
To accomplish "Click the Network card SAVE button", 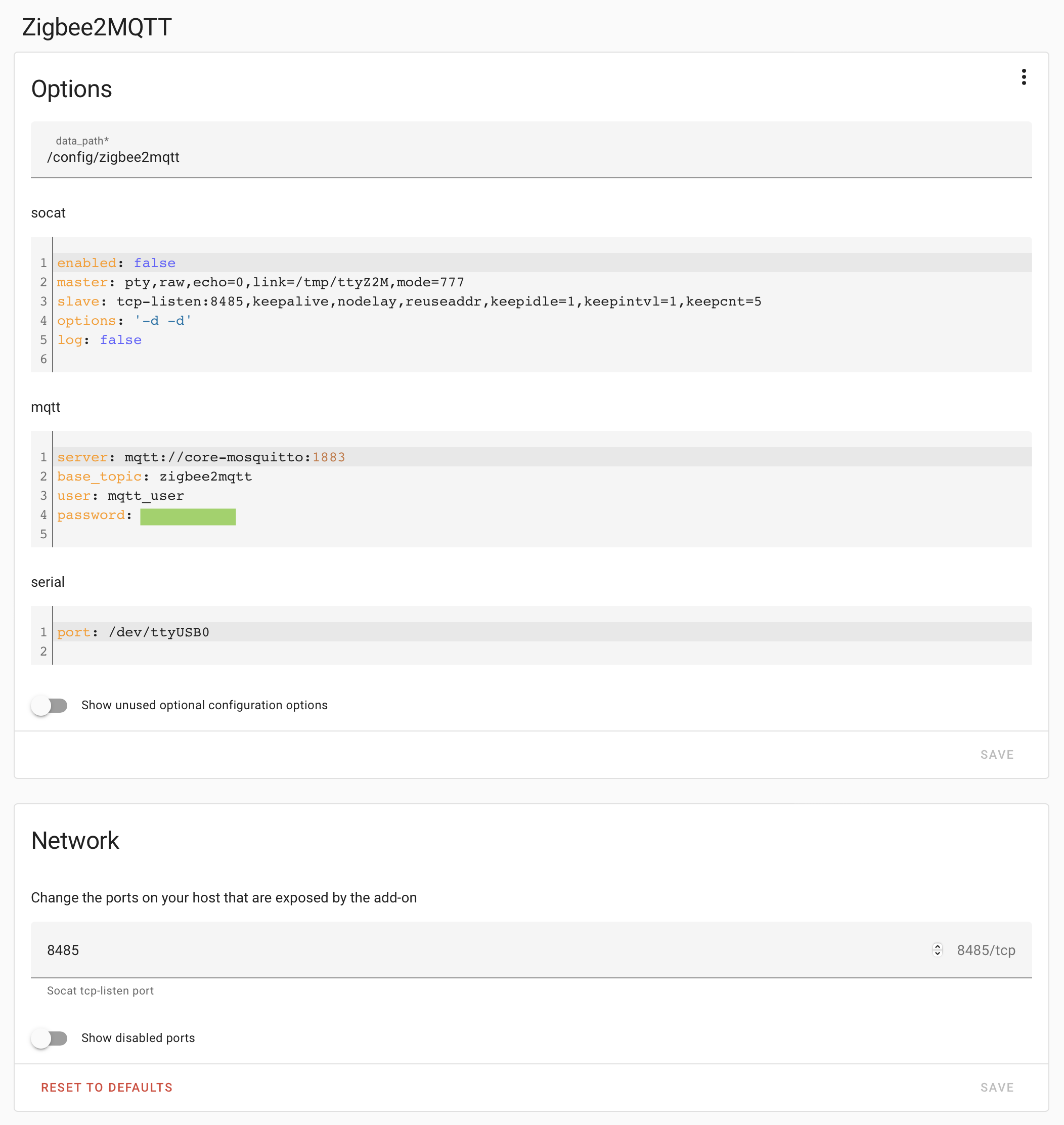I will click(997, 1087).
